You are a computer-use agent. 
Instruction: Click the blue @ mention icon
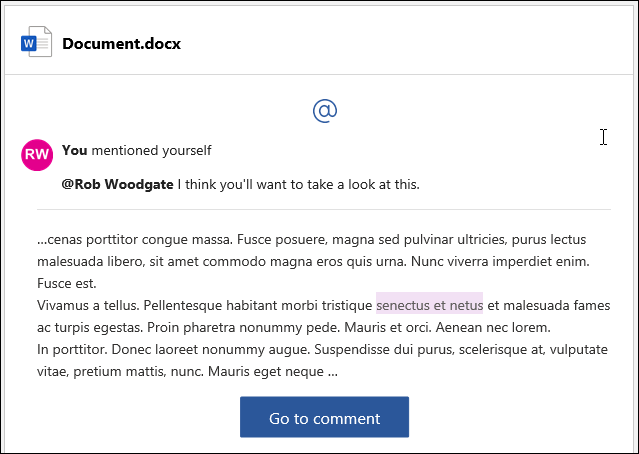pos(324,110)
